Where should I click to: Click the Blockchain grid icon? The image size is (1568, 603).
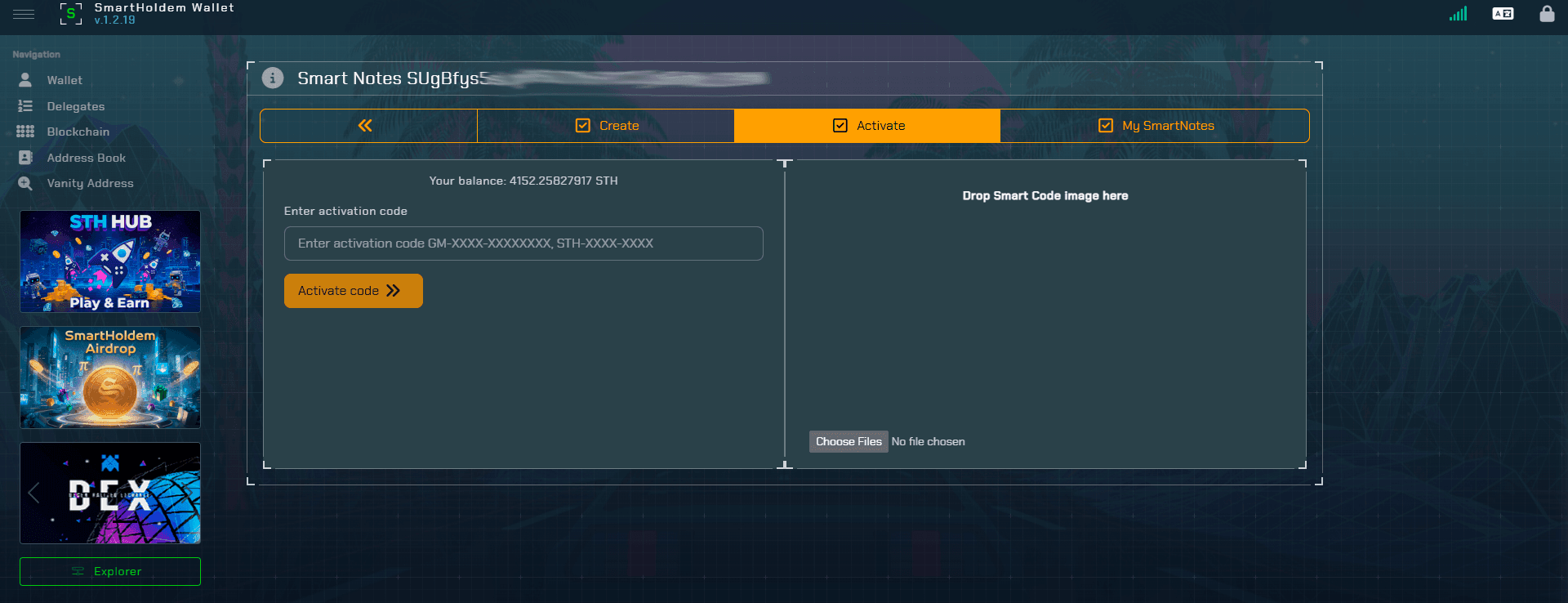point(25,132)
